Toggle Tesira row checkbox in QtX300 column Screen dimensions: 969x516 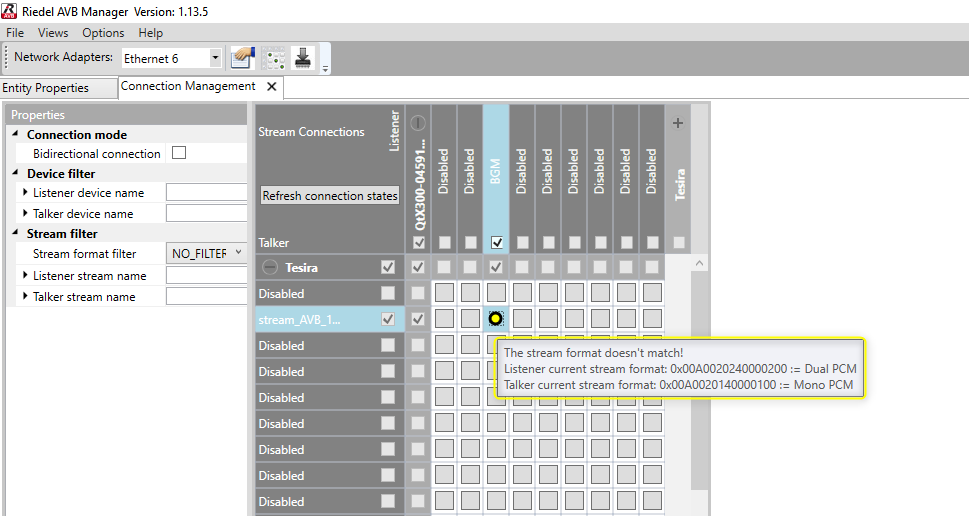click(x=418, y=267)
